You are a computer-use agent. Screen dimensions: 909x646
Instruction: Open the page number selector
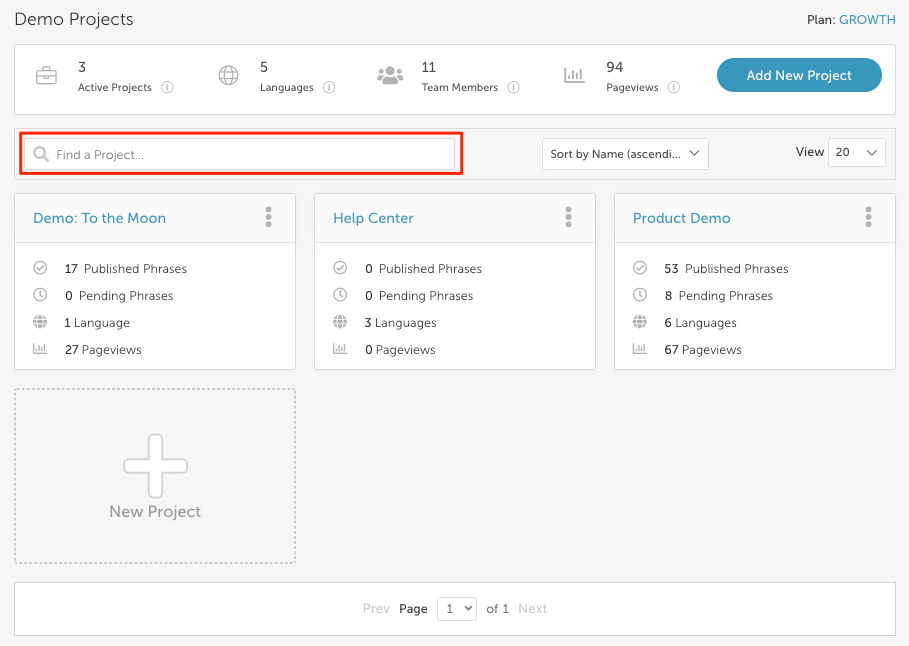coord(457,609)
